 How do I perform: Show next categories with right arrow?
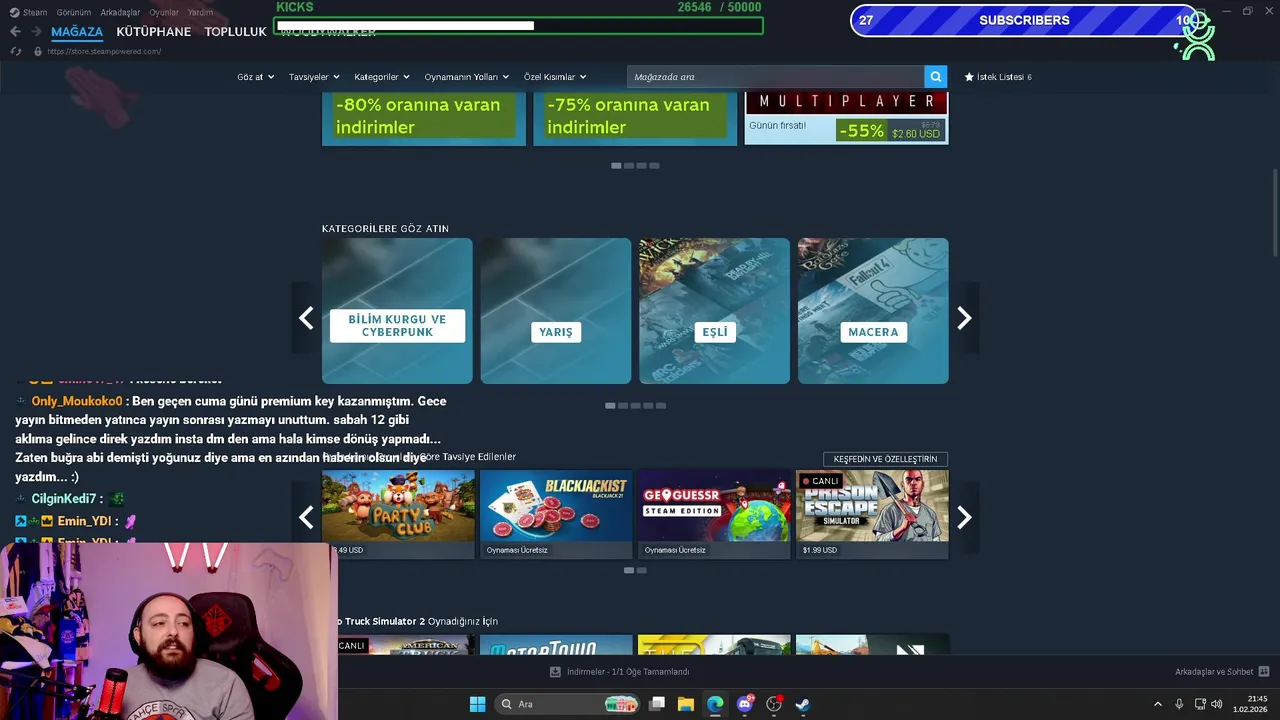point(964,318)
